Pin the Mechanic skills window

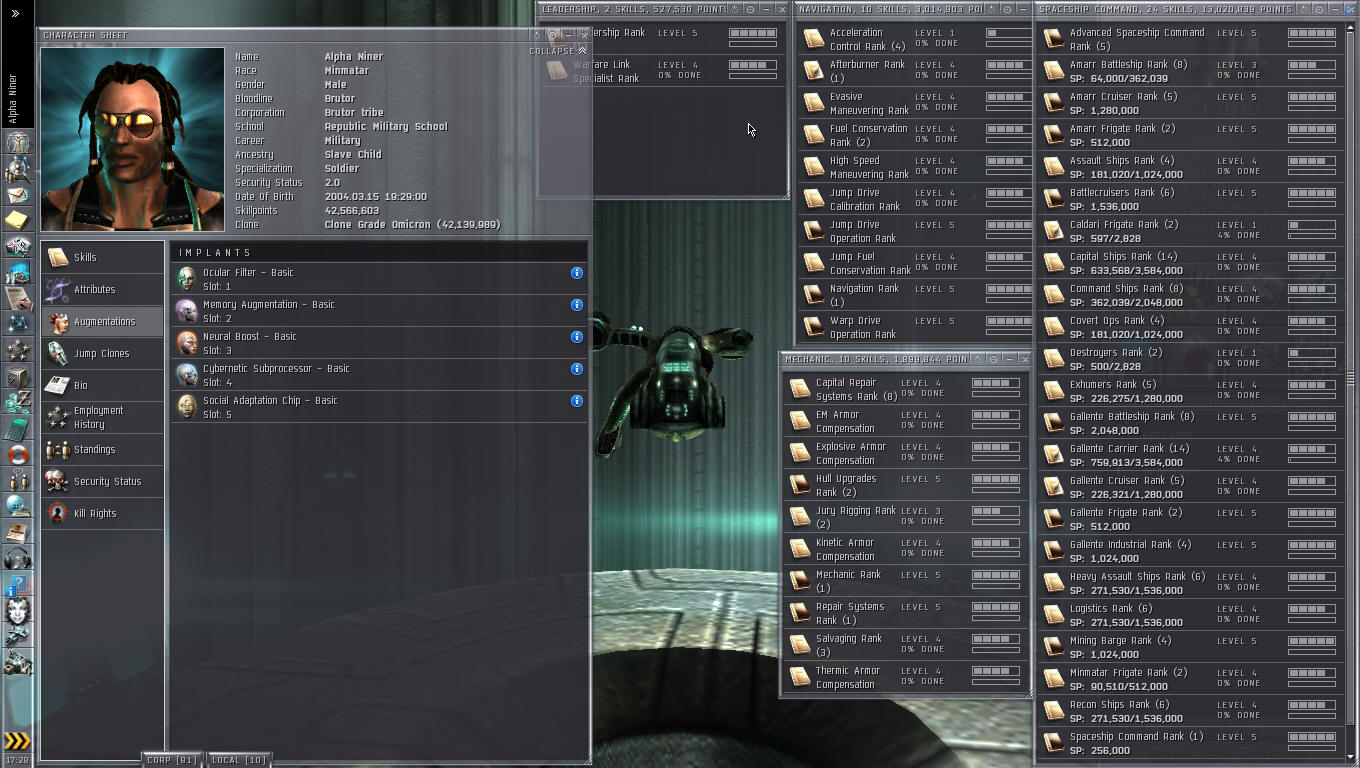993,359
